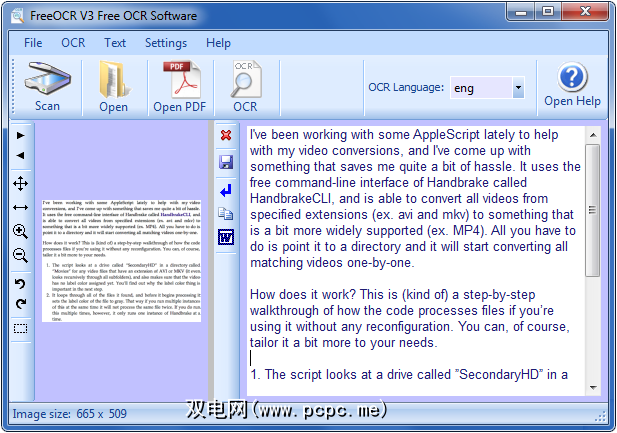The height and width of the screenshot is (433, 617).
Task: Minimize the FreeOCR window
Action: (521, 11)
